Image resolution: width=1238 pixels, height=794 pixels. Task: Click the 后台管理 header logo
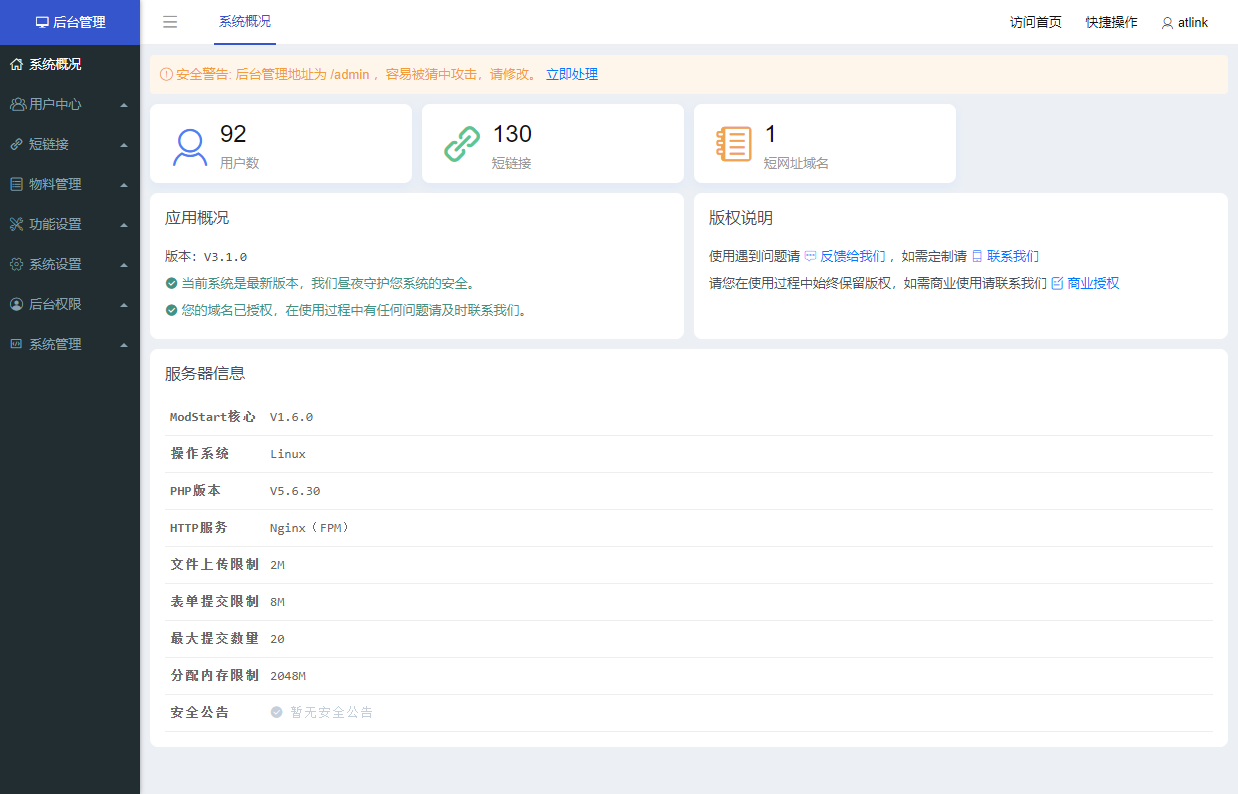[70, 22]
